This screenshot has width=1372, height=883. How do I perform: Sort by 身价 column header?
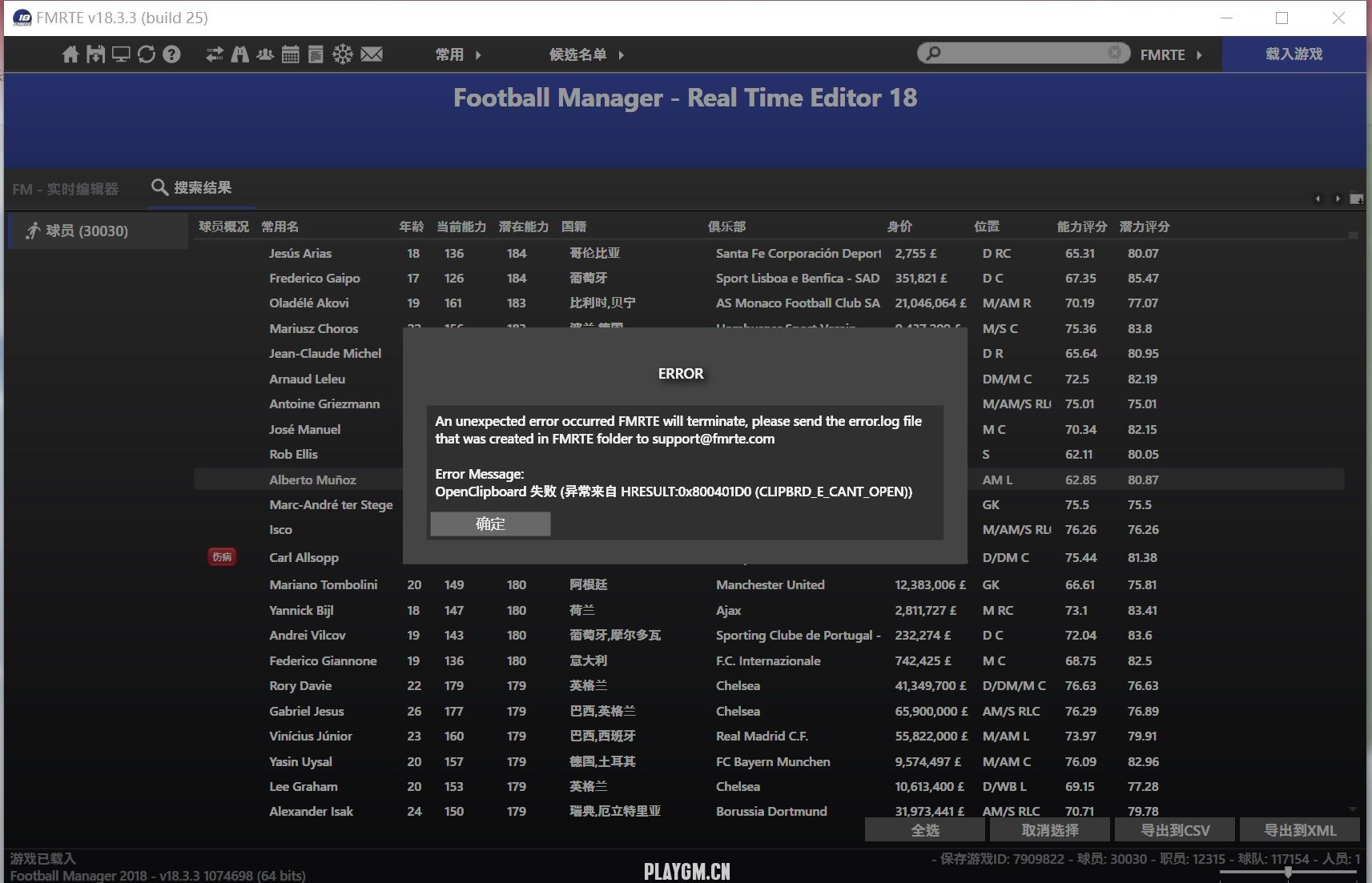point(899,227)
